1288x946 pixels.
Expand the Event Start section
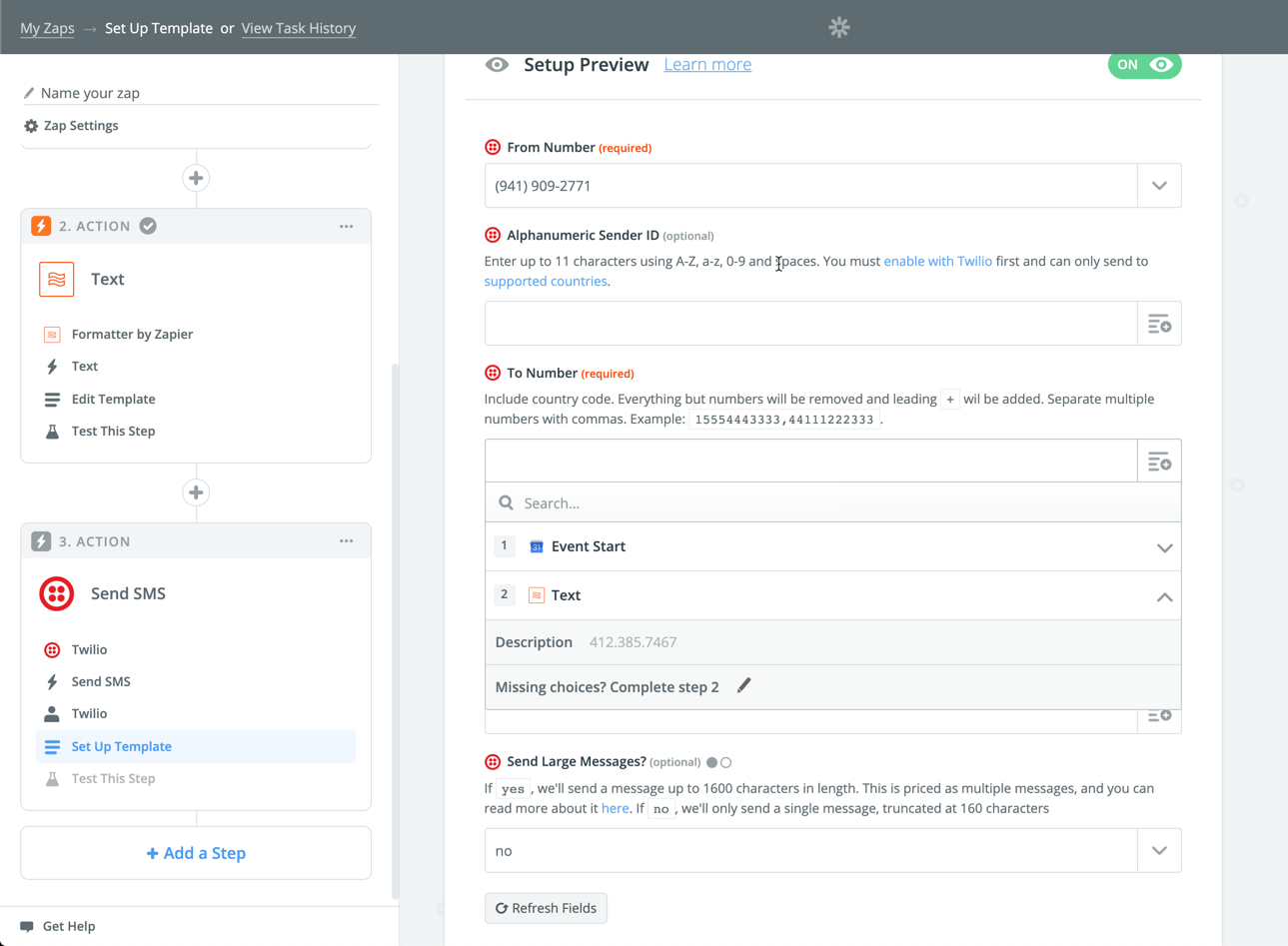coord(1163,546)
